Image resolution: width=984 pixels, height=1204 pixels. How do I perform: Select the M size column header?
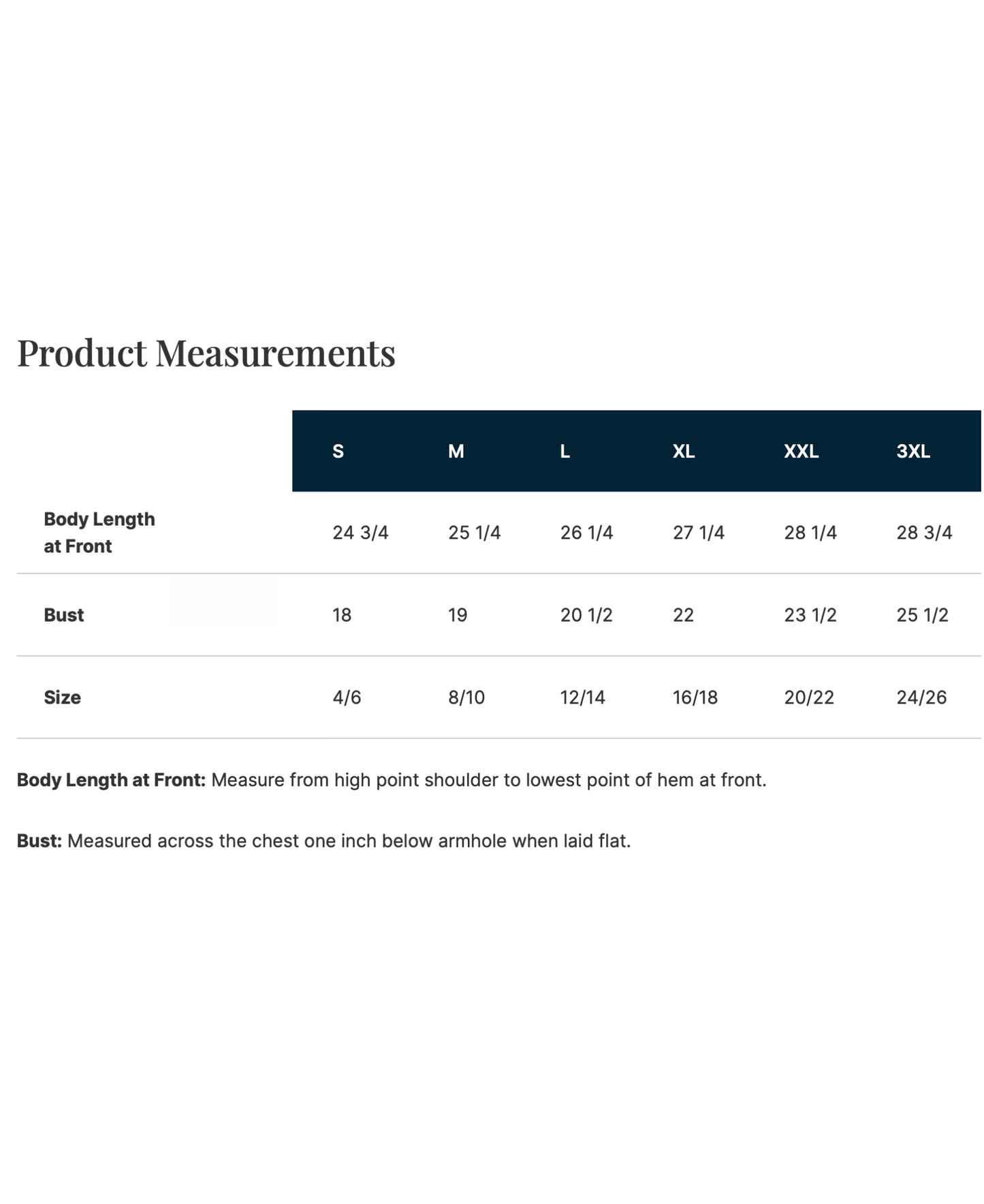click(x=456, y=451)
